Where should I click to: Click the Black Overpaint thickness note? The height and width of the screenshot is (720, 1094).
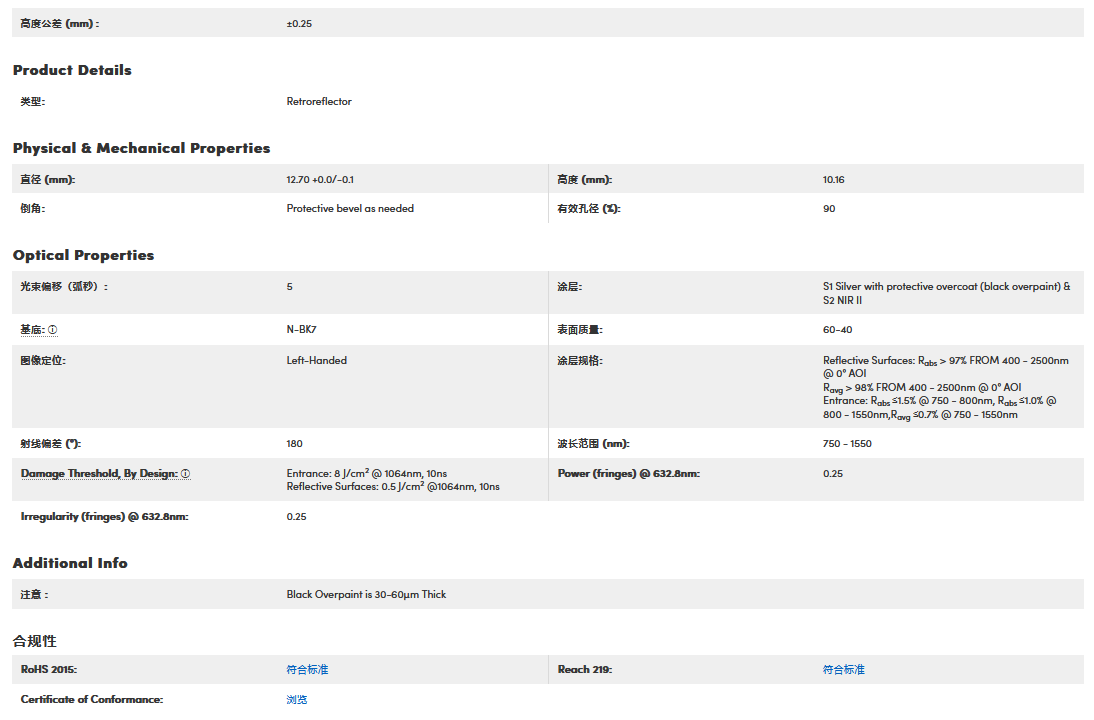pyautogui.click(x=366, y=594)
